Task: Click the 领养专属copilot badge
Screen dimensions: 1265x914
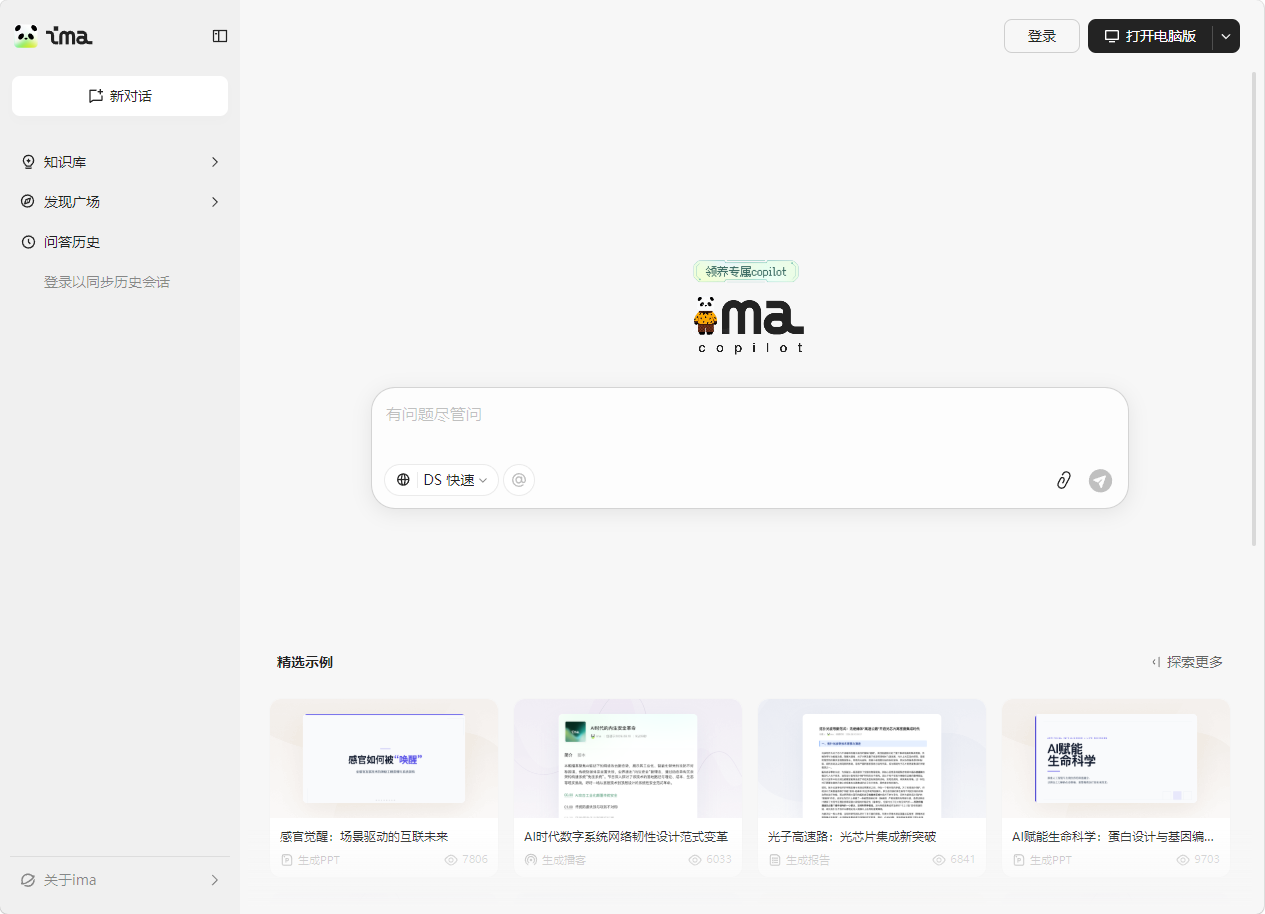Action: tap(746, 271)
